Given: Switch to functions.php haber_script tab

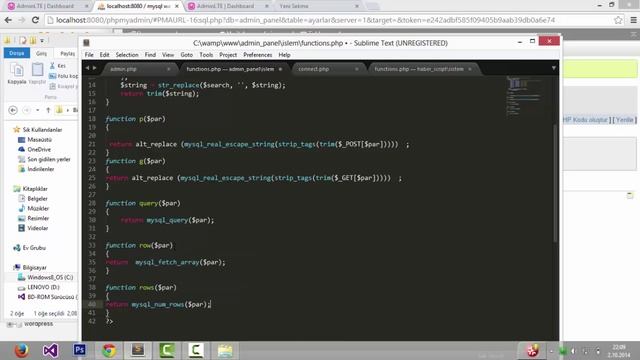Looking at the screenshot, I should tap(419, 69).
